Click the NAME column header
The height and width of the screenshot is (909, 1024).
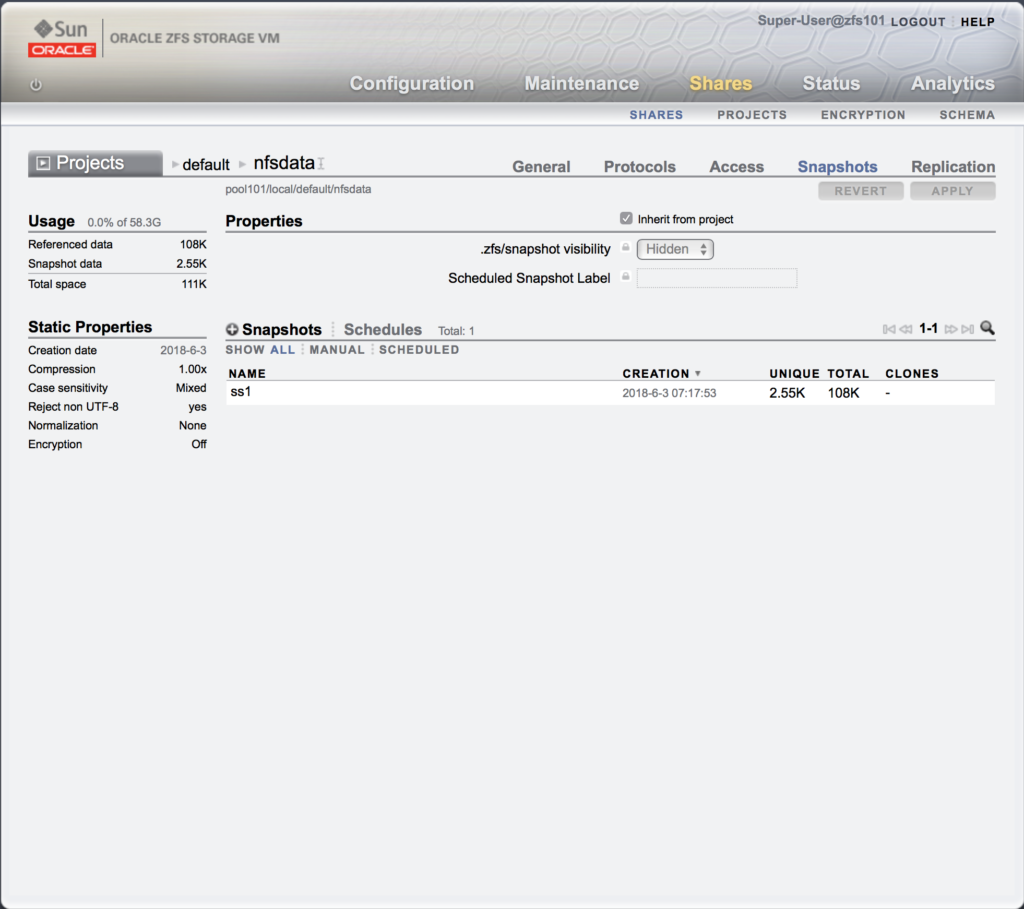[x=247, y=374]
